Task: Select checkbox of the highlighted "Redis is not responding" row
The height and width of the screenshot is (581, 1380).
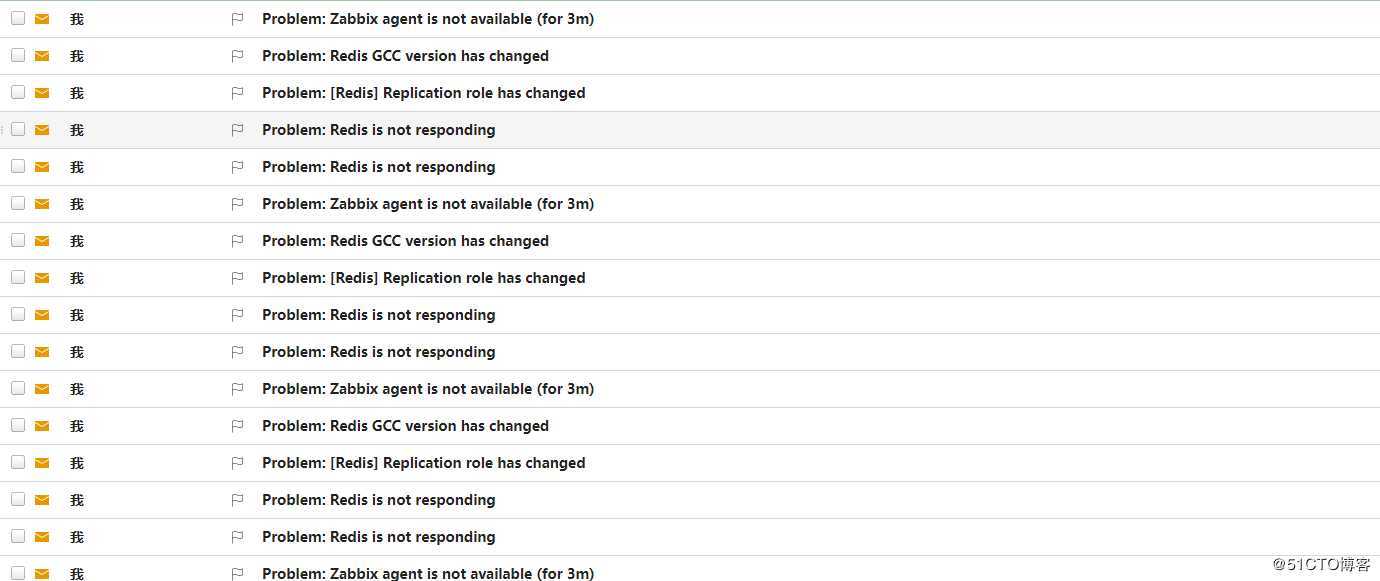Action: pyautogui.click(x=18, y=129)
